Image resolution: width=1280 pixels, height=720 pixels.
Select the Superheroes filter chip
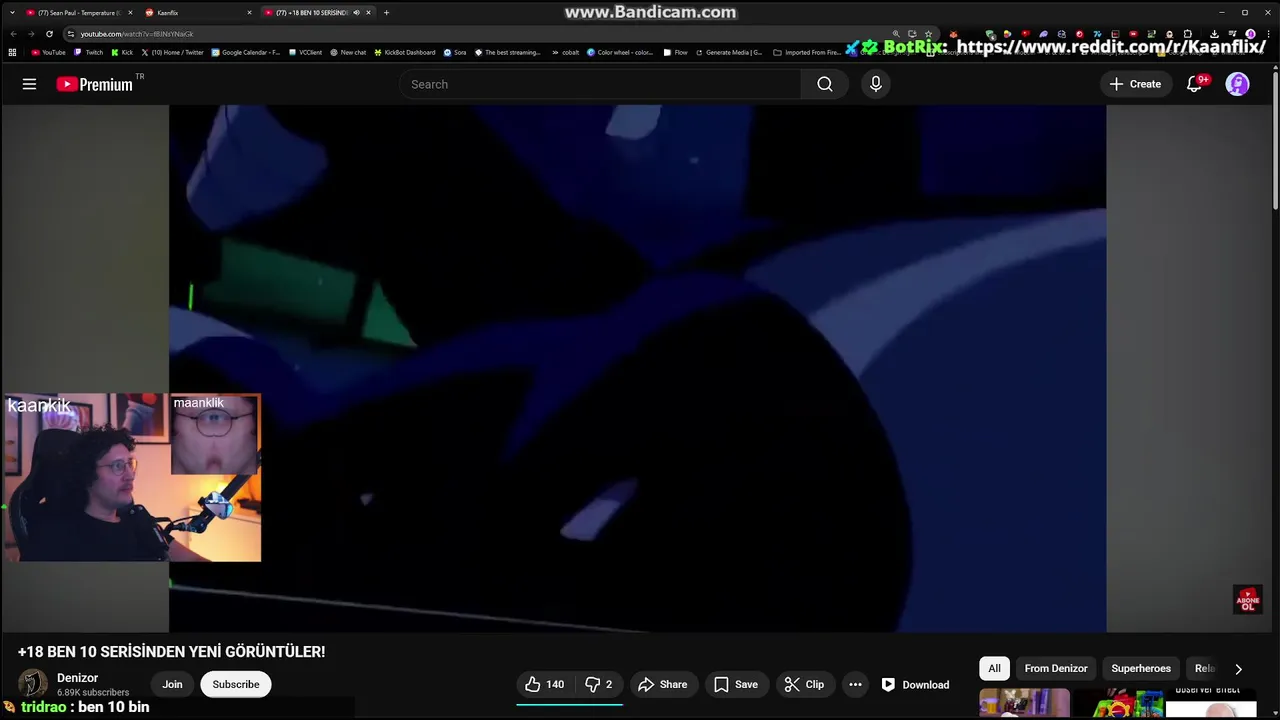click(1141, 668)
